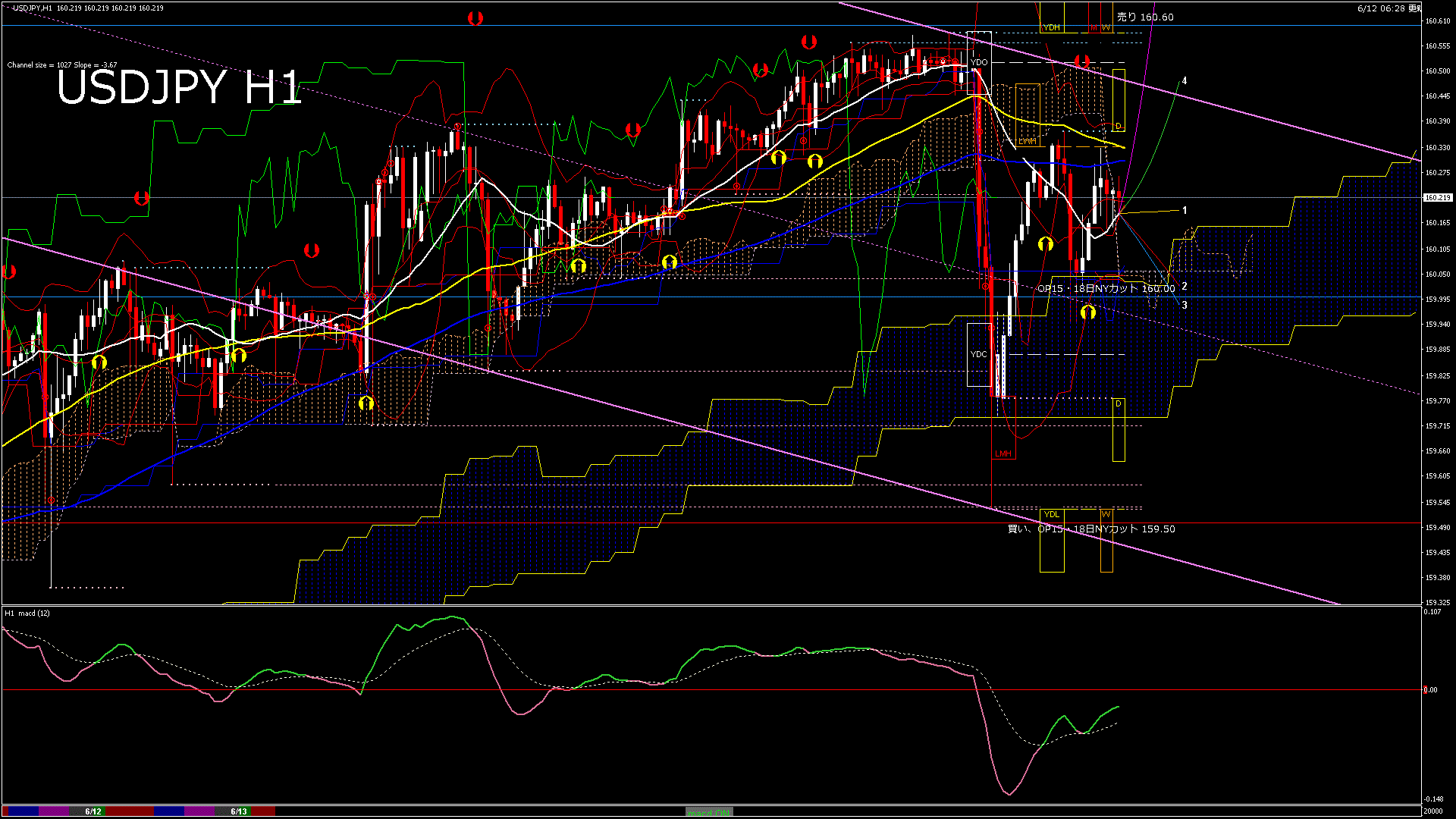The width and height of the screenshot is (1456, 819).
Task: Click projection line label 4
Action: [x=1185, y=80]
